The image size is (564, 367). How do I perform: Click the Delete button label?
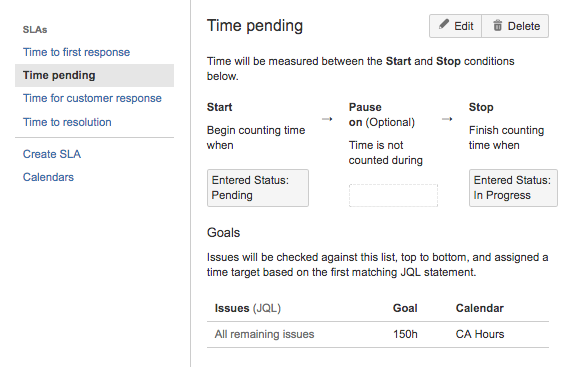[524, 26]
